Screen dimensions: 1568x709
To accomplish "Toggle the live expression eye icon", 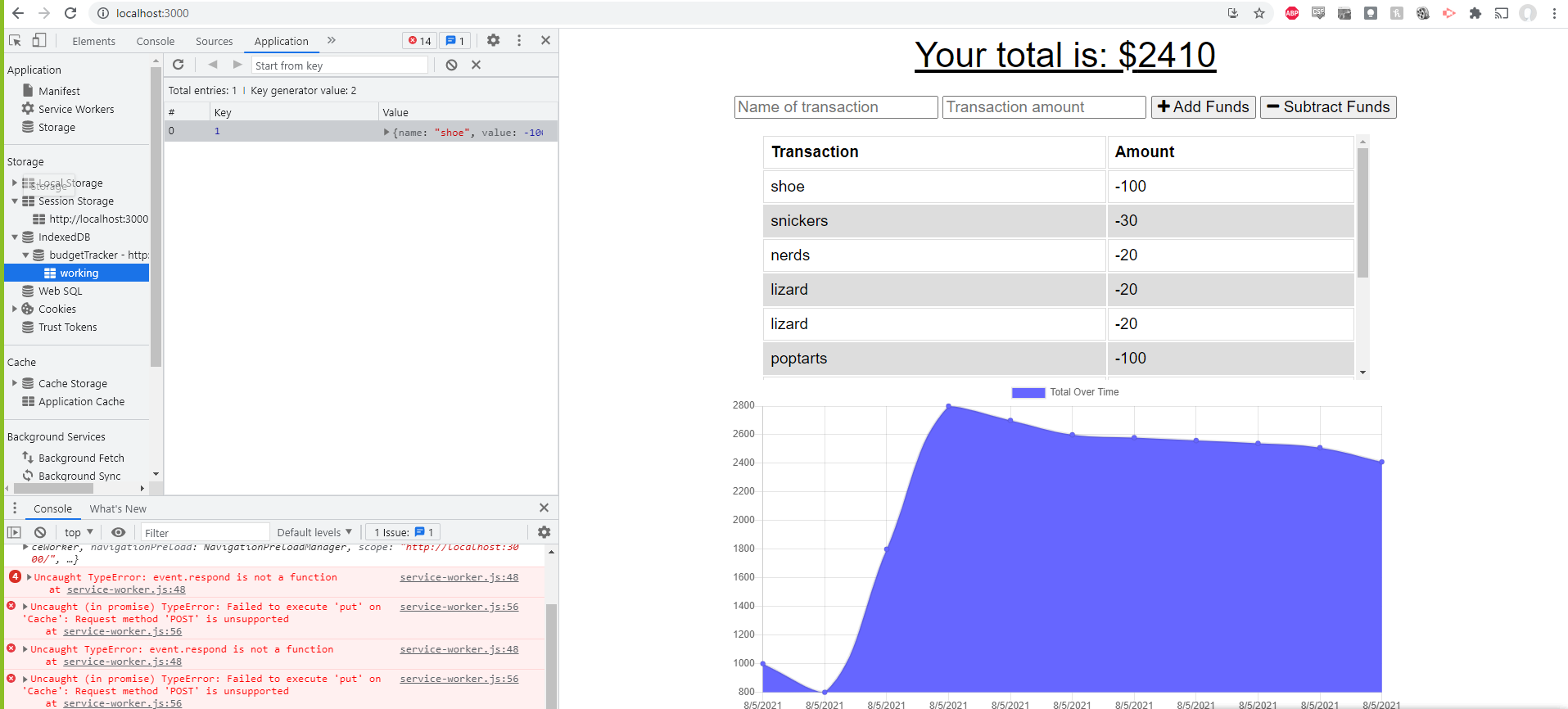I will click(x=119, y=532).
